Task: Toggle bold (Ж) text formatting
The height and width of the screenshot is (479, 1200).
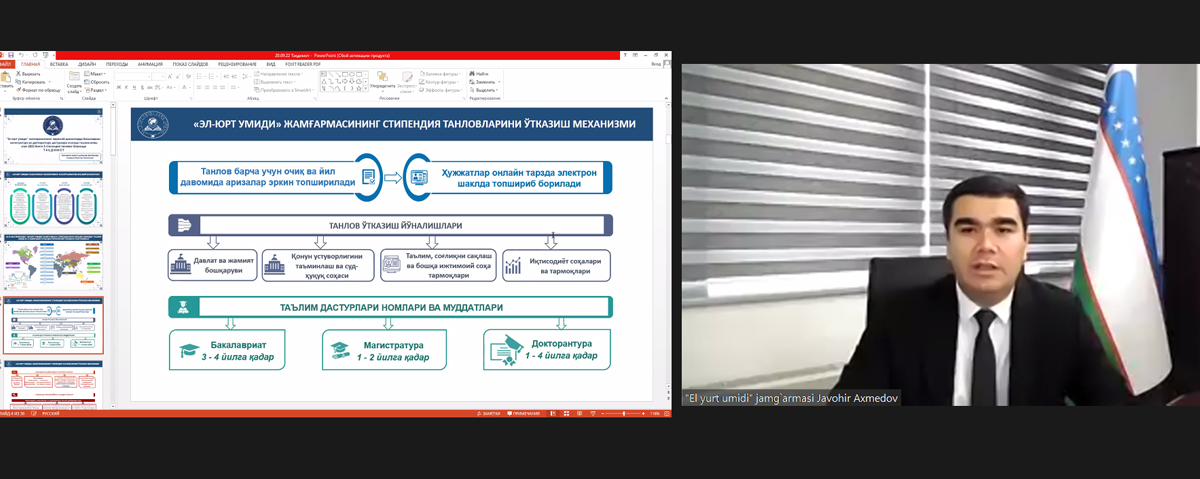Action: 119,89
